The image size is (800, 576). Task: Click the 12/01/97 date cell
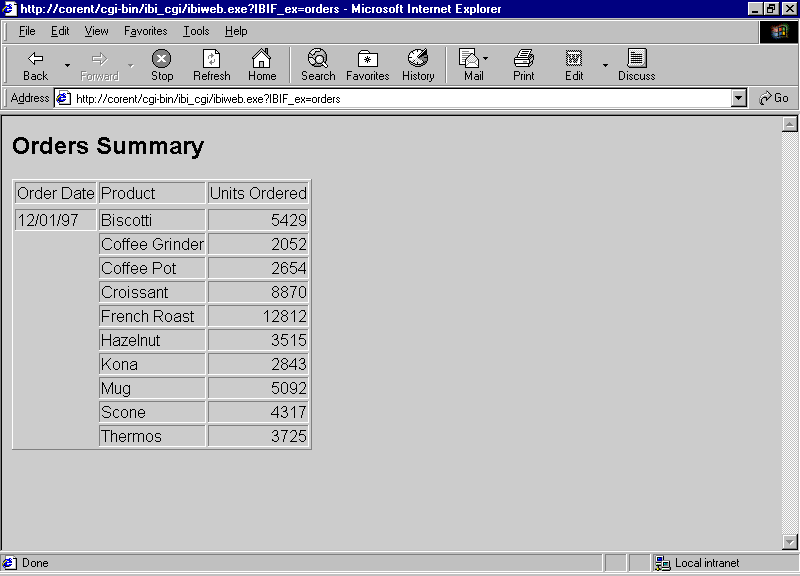(56, 220)
